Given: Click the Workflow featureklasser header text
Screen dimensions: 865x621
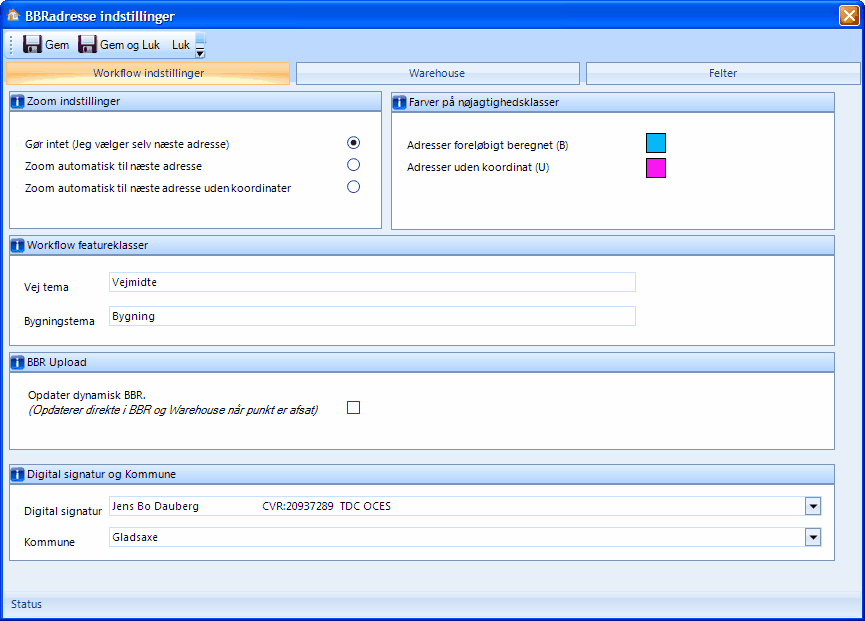Looking at the screenshot, I should [87, 245].
